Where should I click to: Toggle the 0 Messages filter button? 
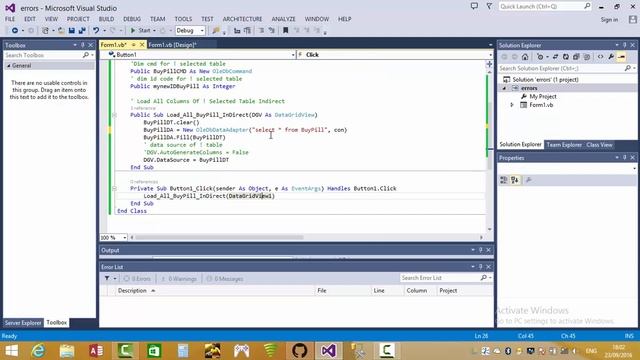225,279
